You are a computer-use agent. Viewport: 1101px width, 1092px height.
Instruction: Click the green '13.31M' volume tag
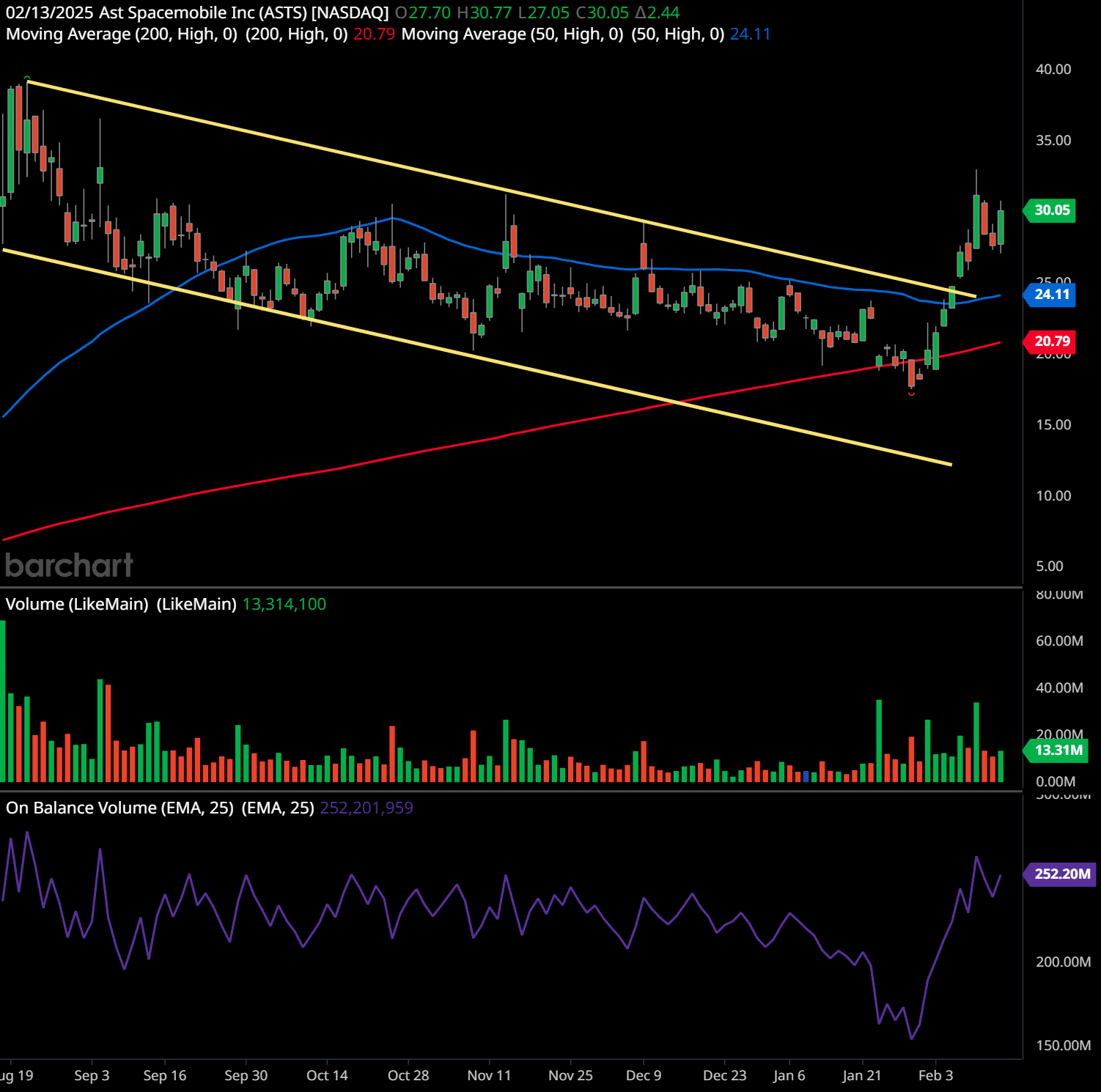click(1056, 750)
